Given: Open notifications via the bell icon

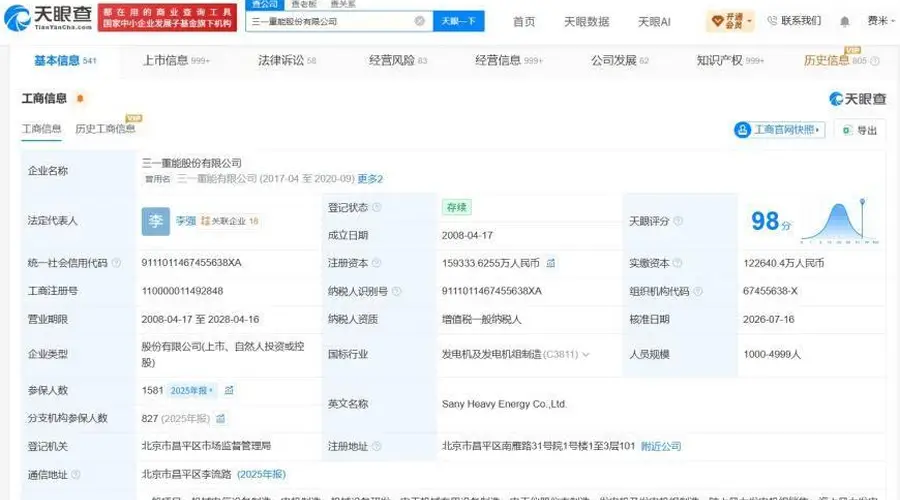Looking at the screenshot, I should (844, 22).
